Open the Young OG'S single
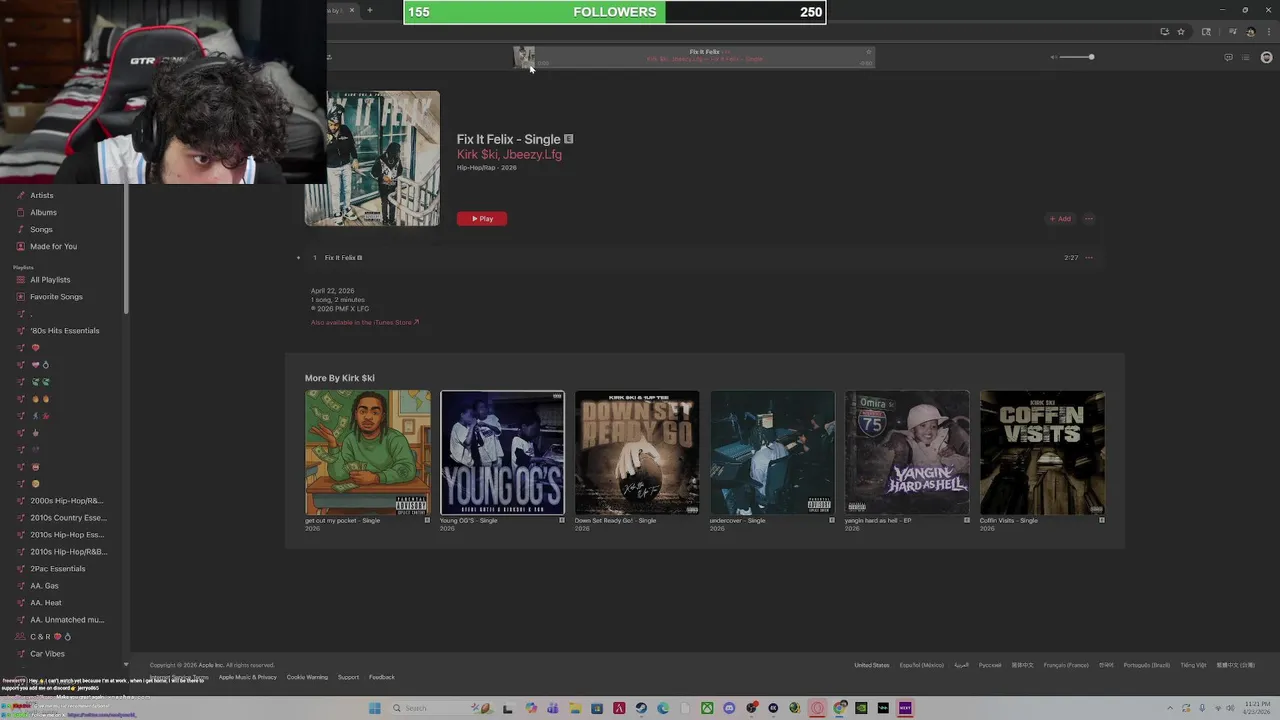1280x720 pixels. pos(502,453)
